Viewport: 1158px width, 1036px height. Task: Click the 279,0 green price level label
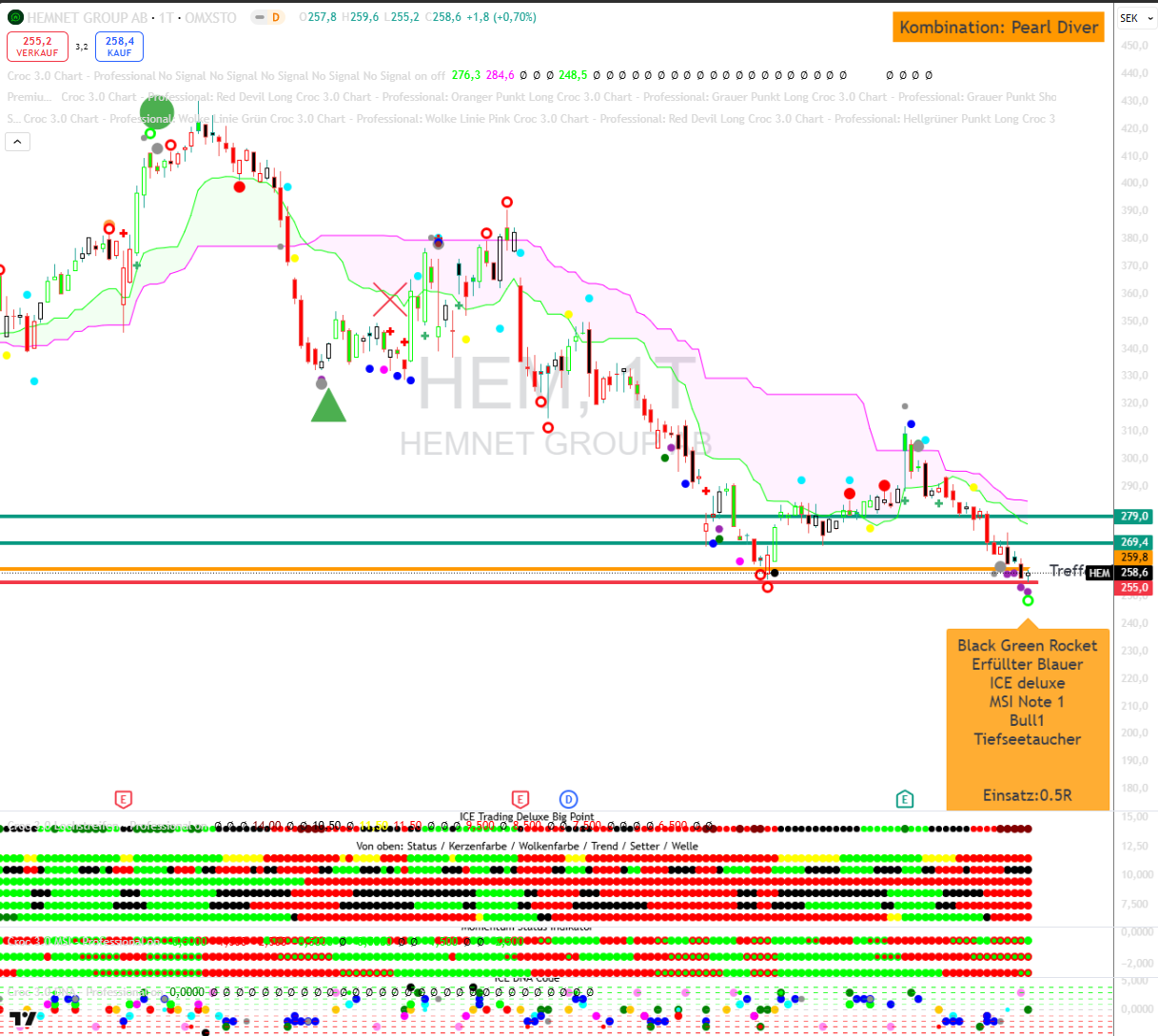point(1134,517)
